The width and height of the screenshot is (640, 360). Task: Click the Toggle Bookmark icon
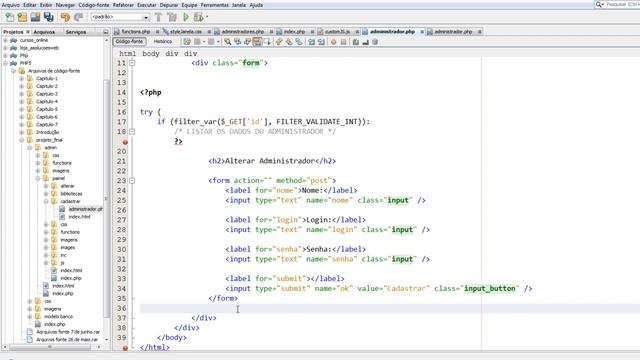coord(299,42)
